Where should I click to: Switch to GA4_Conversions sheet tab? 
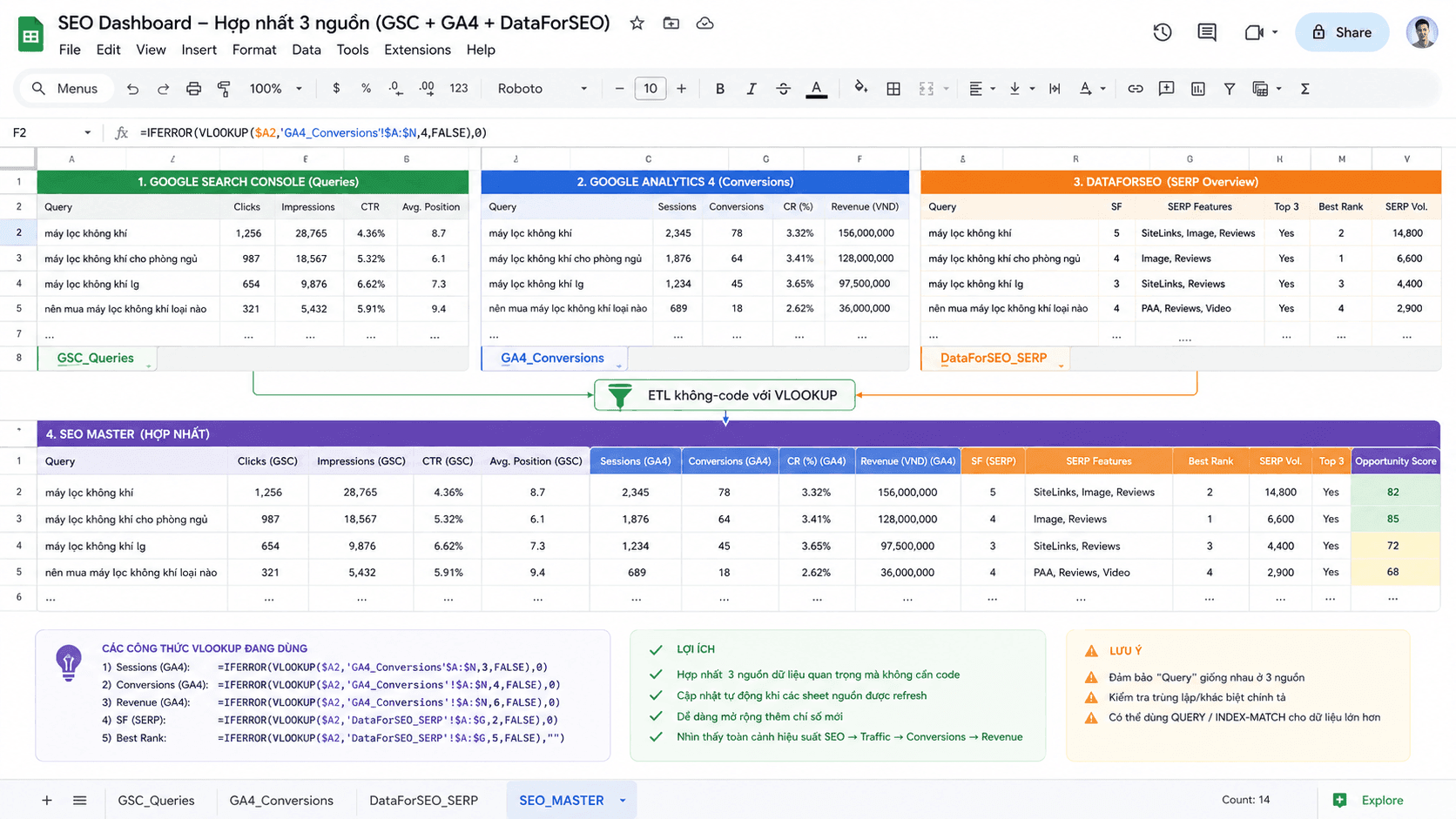point(281,800)
